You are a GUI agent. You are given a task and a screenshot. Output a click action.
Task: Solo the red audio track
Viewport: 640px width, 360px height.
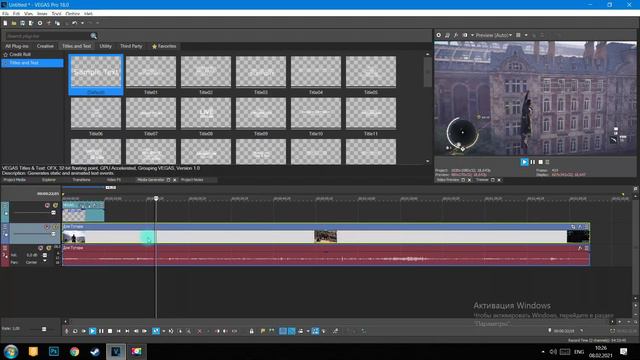coord(49,248)
